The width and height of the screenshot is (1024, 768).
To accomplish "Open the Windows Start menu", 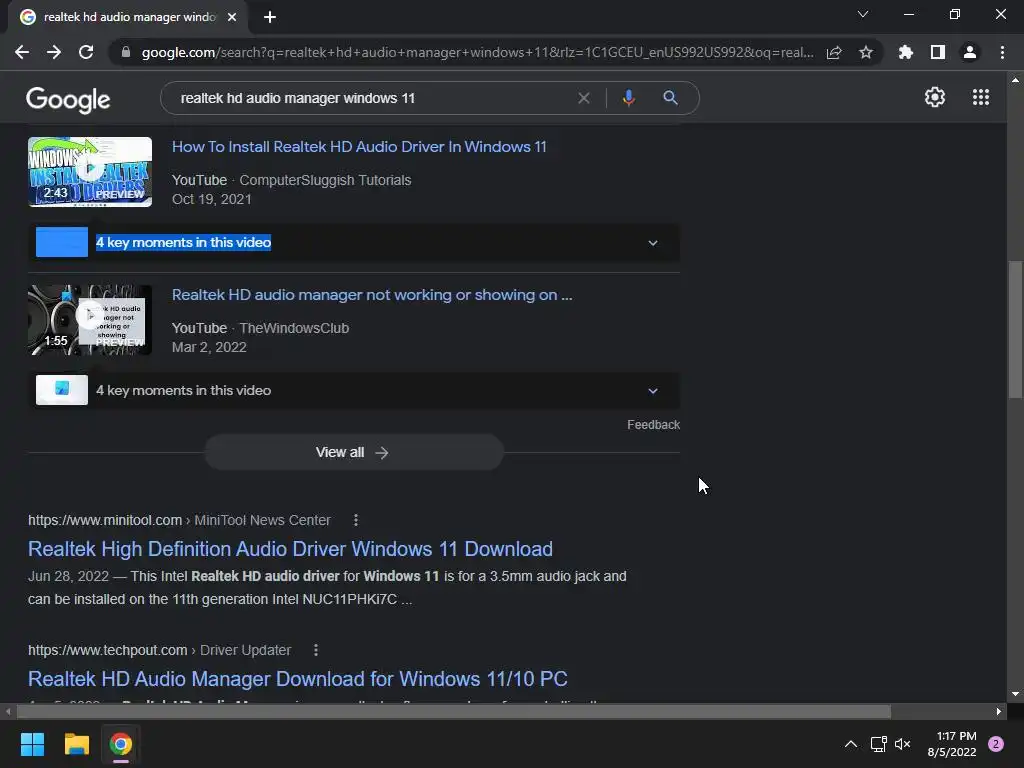I will [x=32, y=744].
